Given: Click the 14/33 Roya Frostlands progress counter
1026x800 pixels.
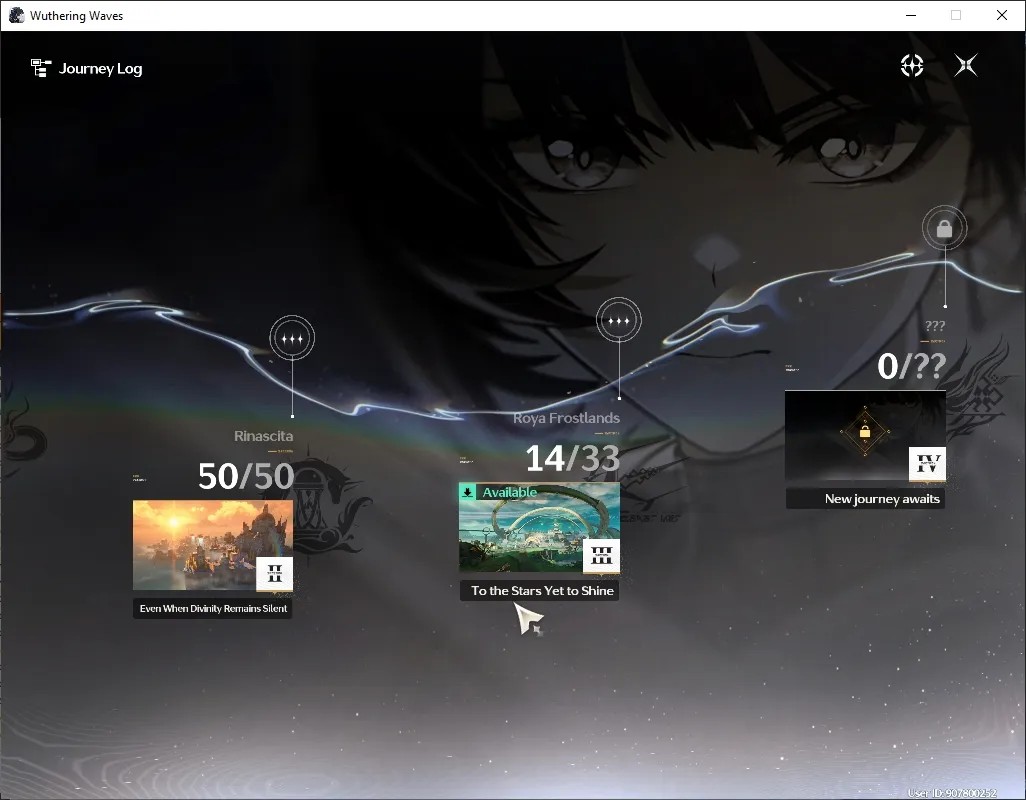Looking at the screenshot, I should [573, 458].
